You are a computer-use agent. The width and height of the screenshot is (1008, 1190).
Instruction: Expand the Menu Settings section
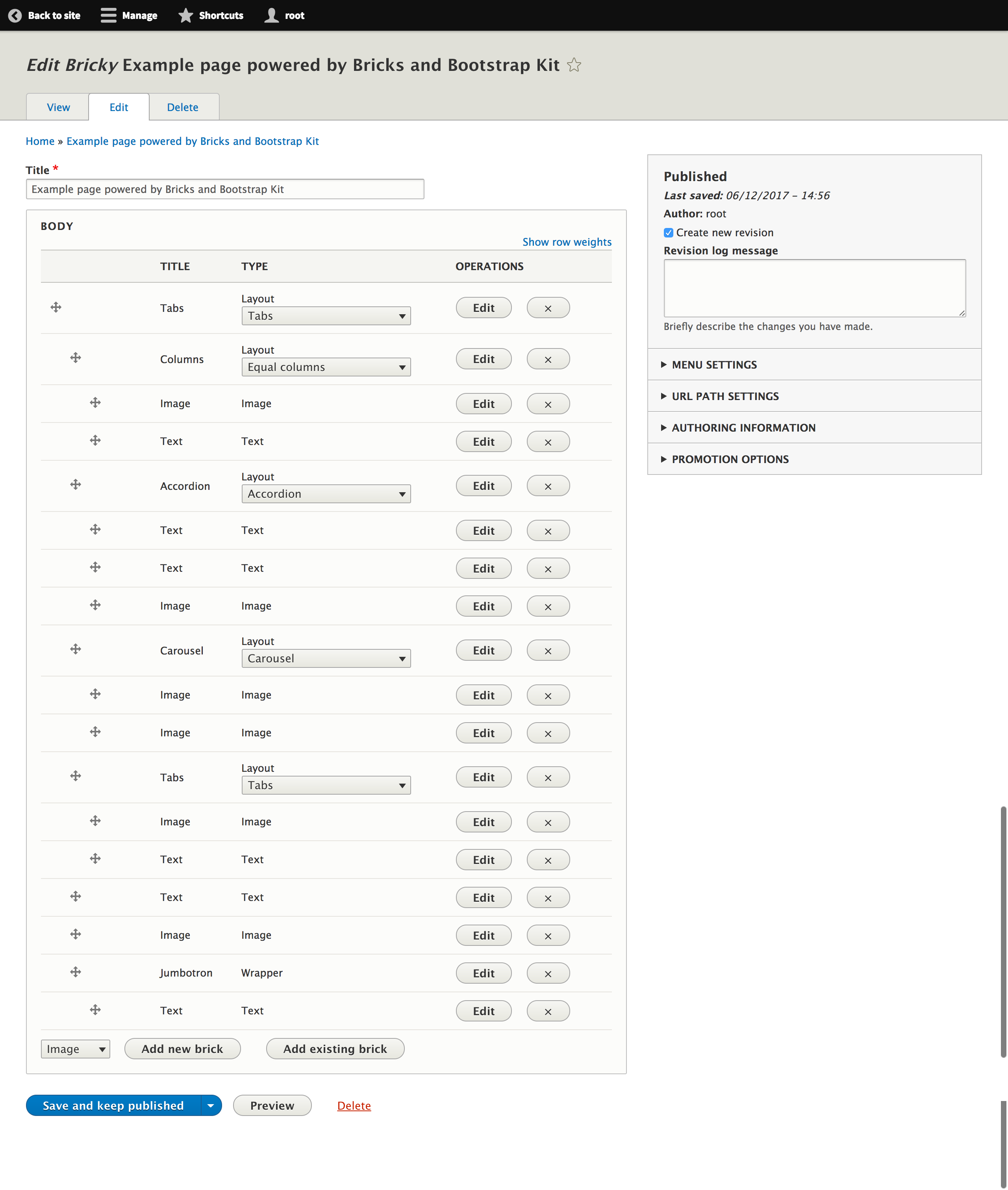(x=714, y=365)
